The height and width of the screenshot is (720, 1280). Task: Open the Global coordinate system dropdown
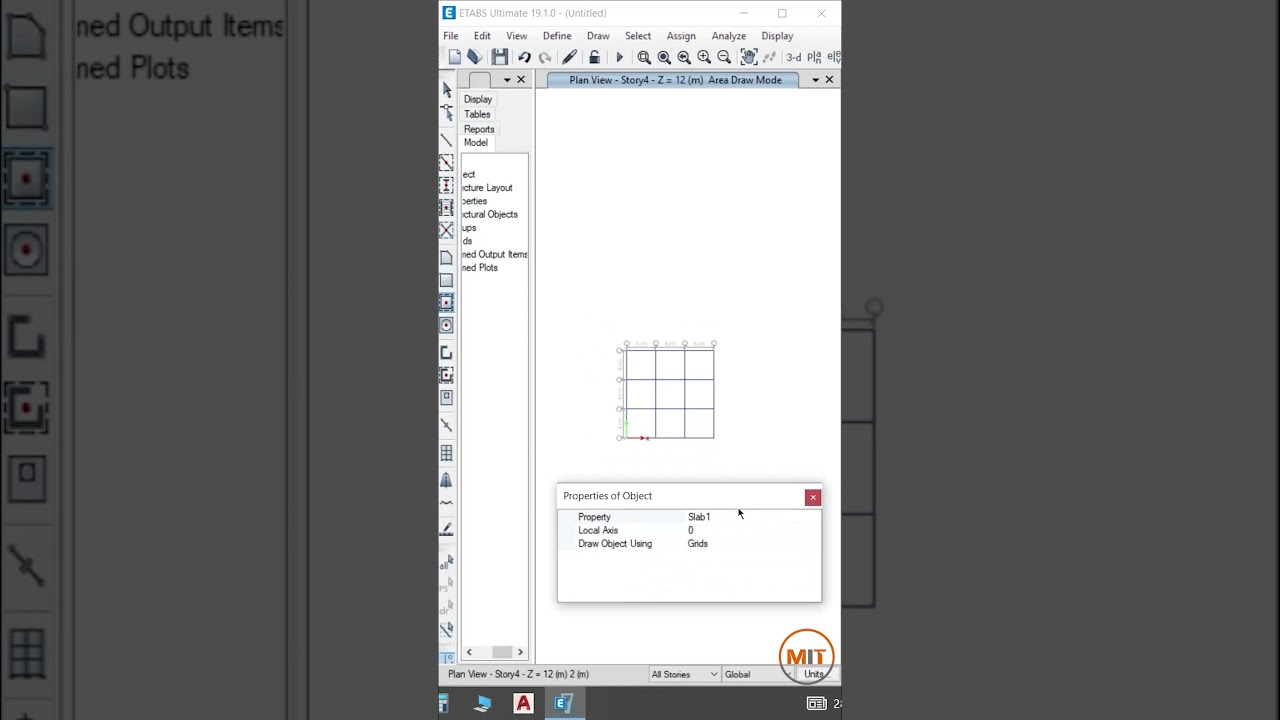click(760, 675)
